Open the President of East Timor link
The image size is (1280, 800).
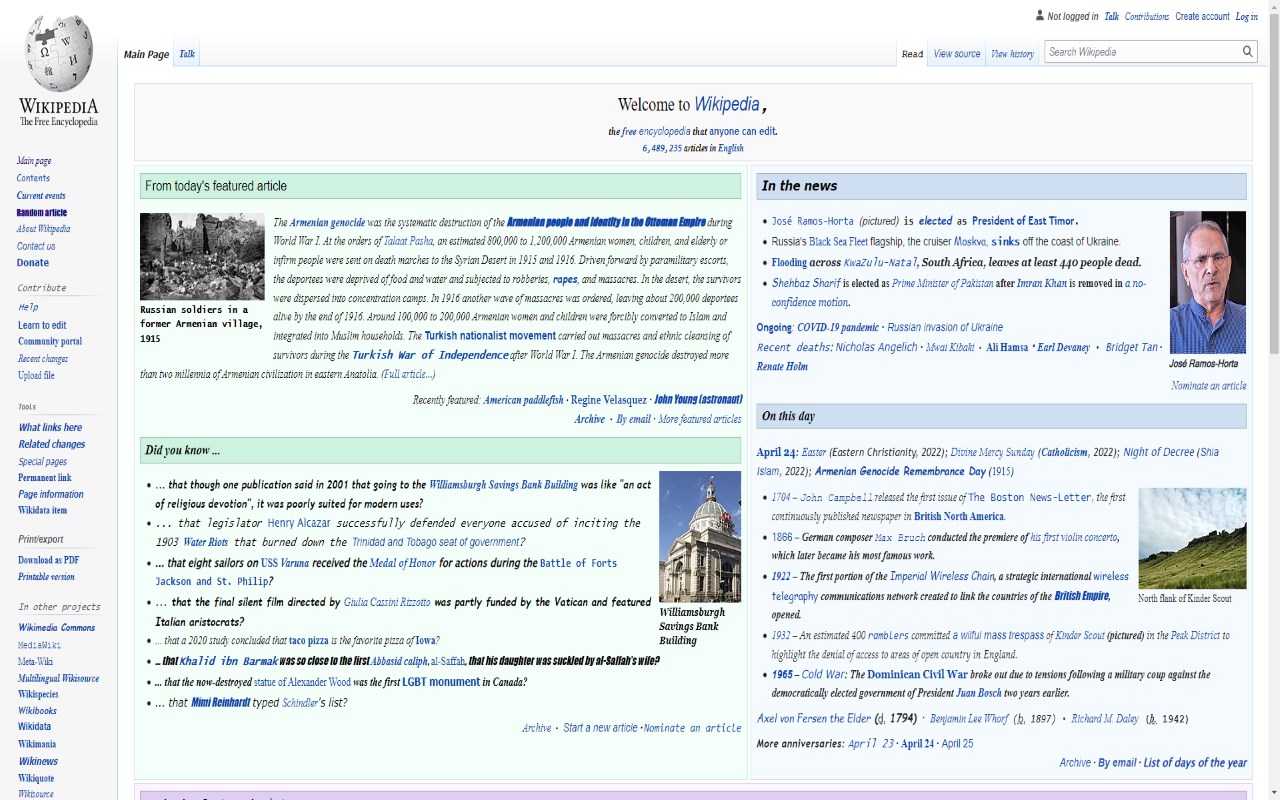pyautogui.click(x=1023, y=221)
